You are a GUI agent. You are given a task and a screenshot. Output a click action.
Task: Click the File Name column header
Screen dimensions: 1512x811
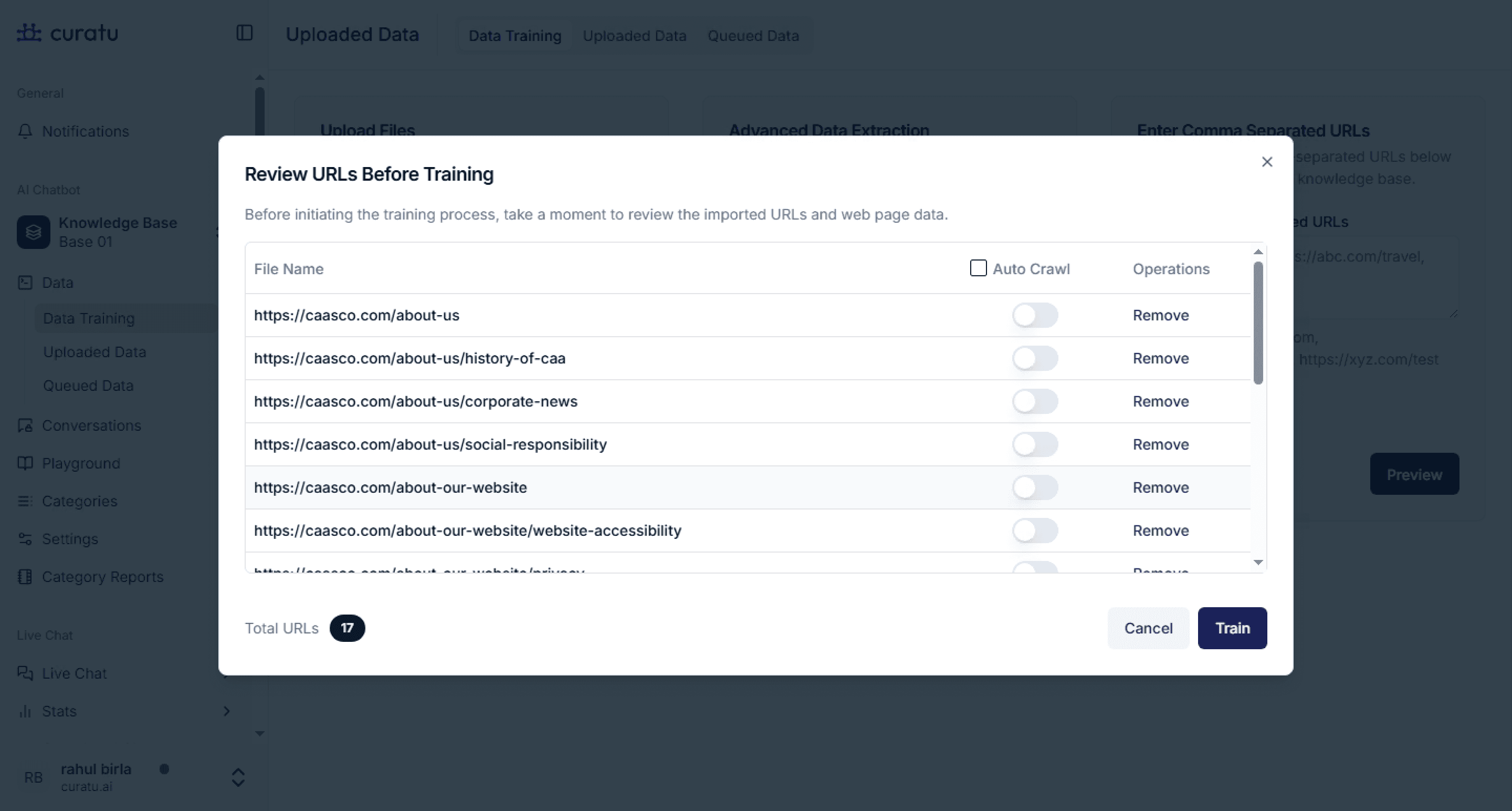point(289,269)
